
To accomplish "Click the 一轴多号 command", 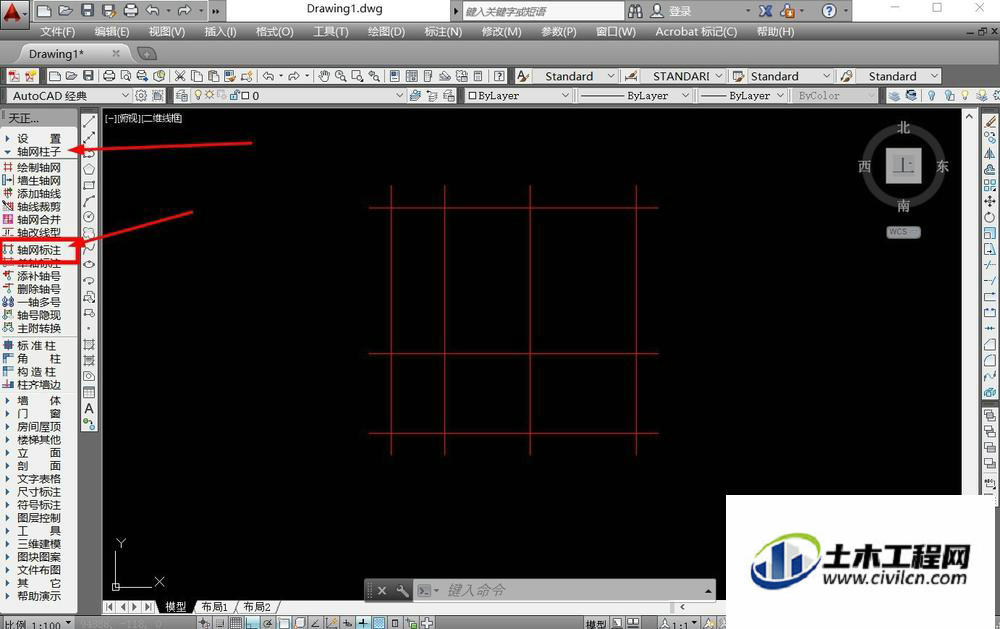I will tap(38, 302).
